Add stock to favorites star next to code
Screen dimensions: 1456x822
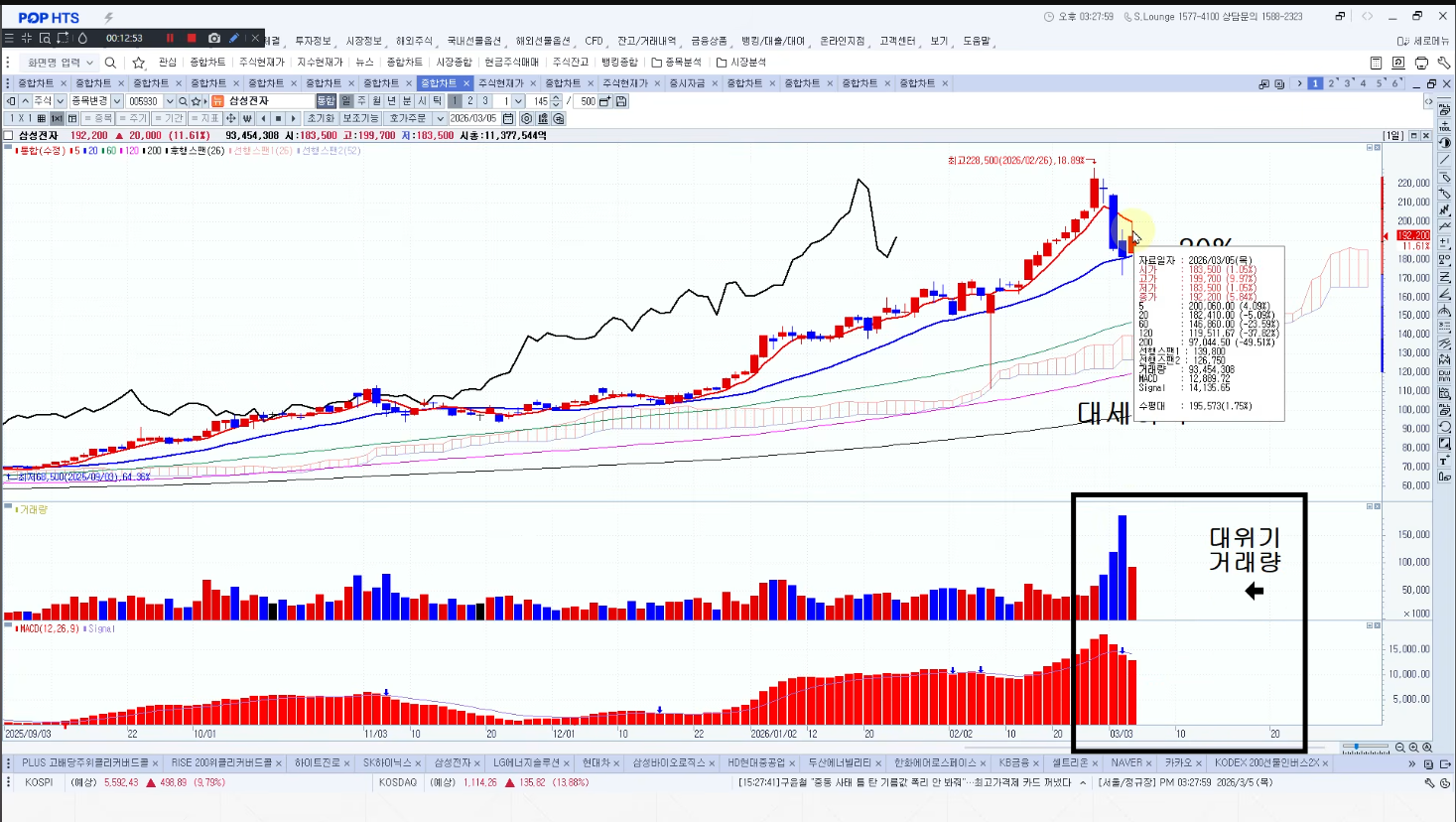coord(197,101)
